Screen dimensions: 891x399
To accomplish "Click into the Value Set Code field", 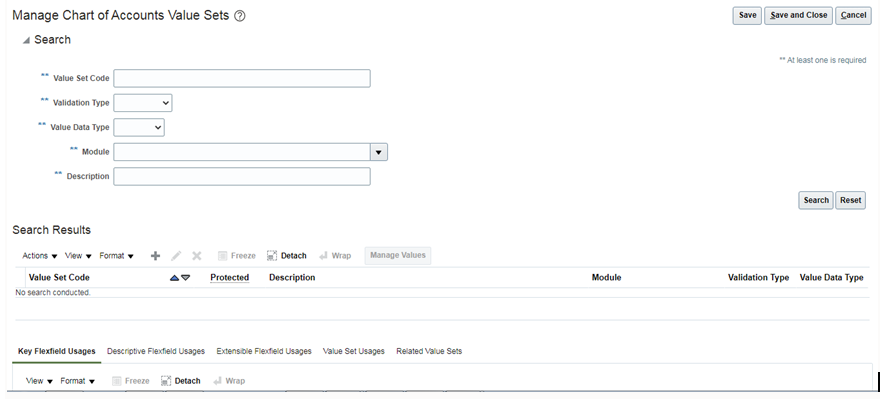I will pos(242,78).
